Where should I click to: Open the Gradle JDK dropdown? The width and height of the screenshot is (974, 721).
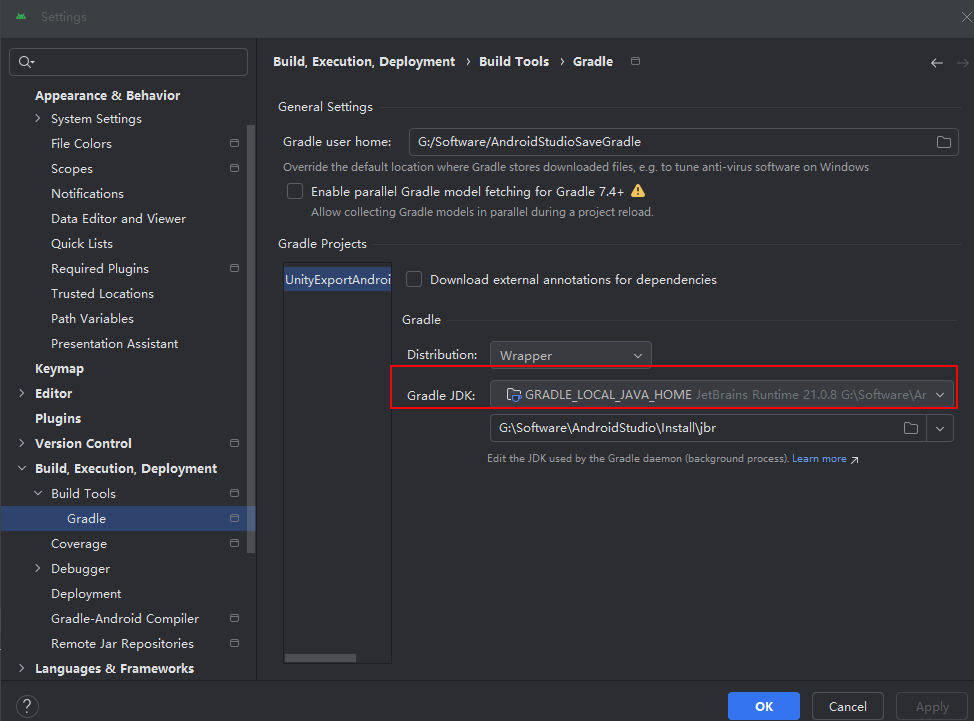coord(721,395)
